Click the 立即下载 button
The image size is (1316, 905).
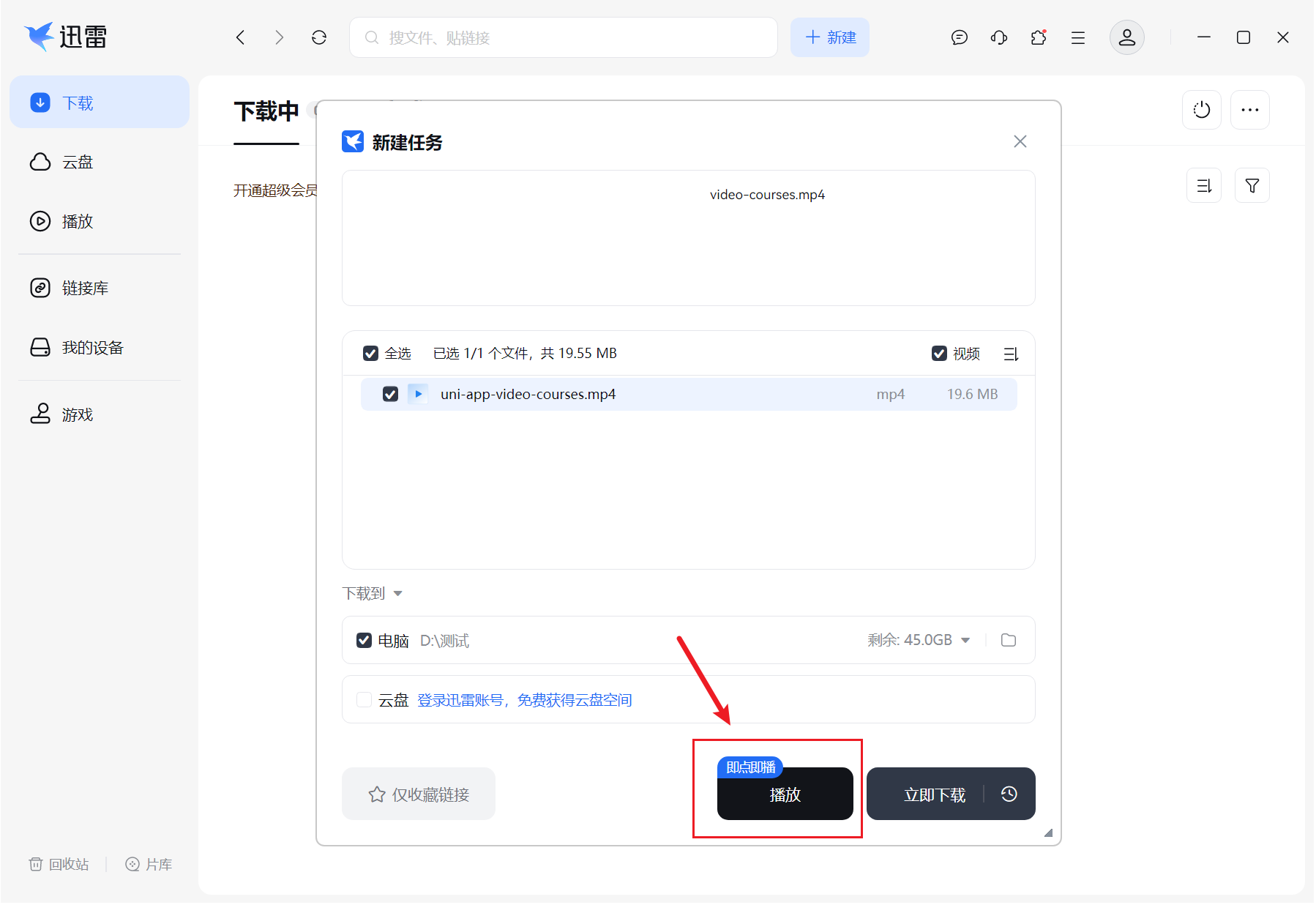point(935,794)
